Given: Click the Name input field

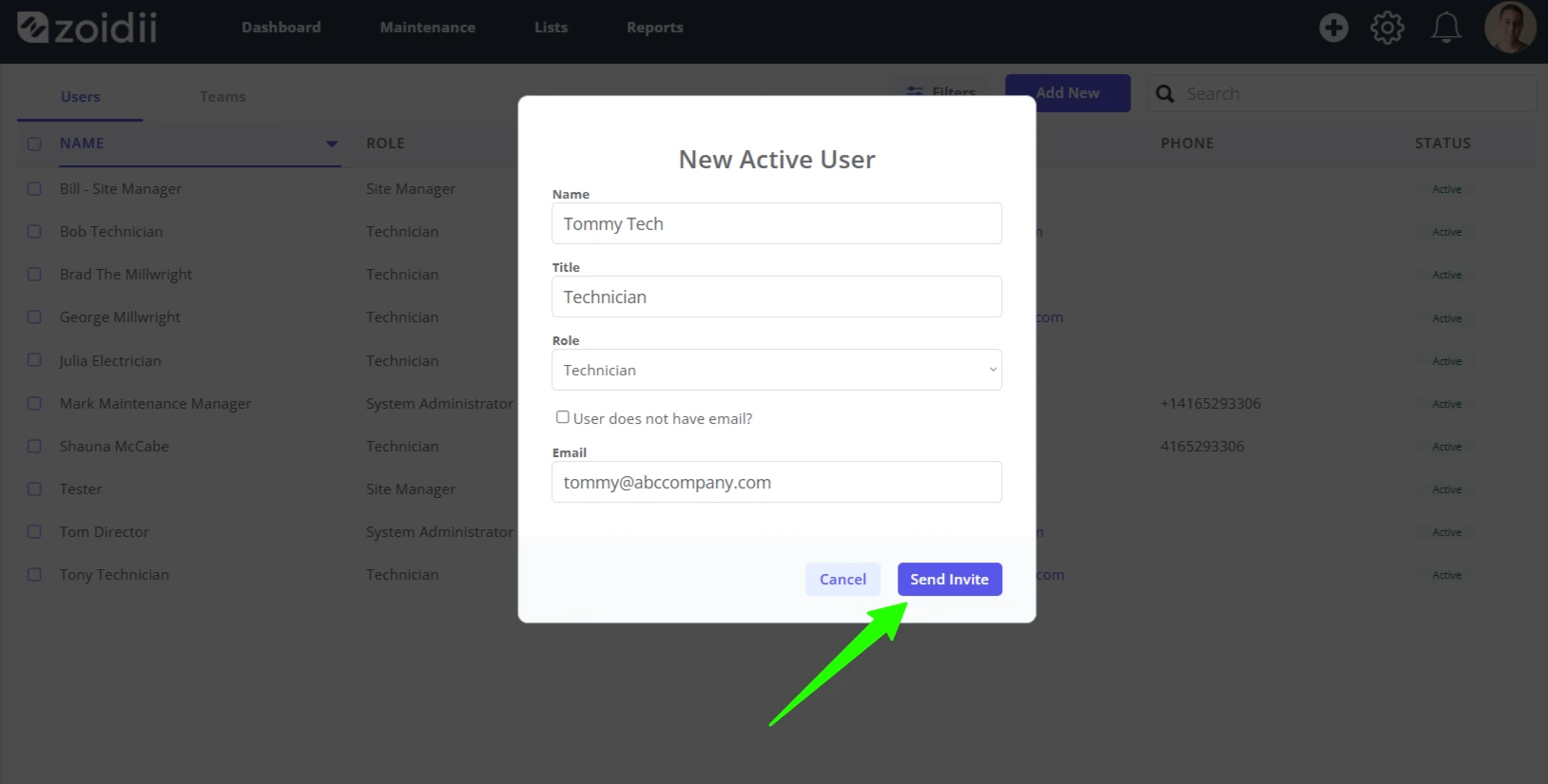Looking at the screenshot, I should tap(777, 223).
